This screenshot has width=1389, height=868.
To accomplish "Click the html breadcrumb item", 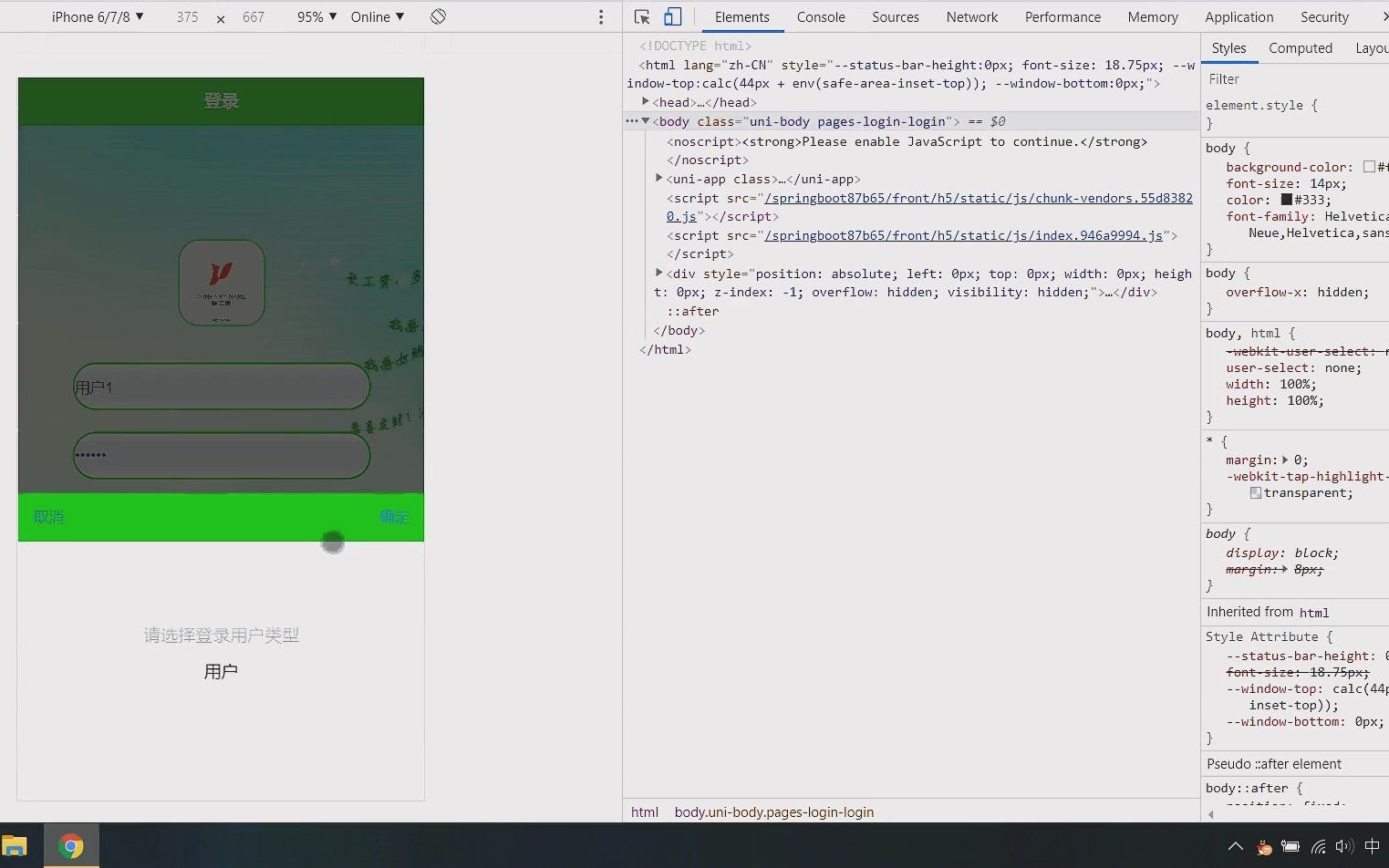I will tap(645, 811).
